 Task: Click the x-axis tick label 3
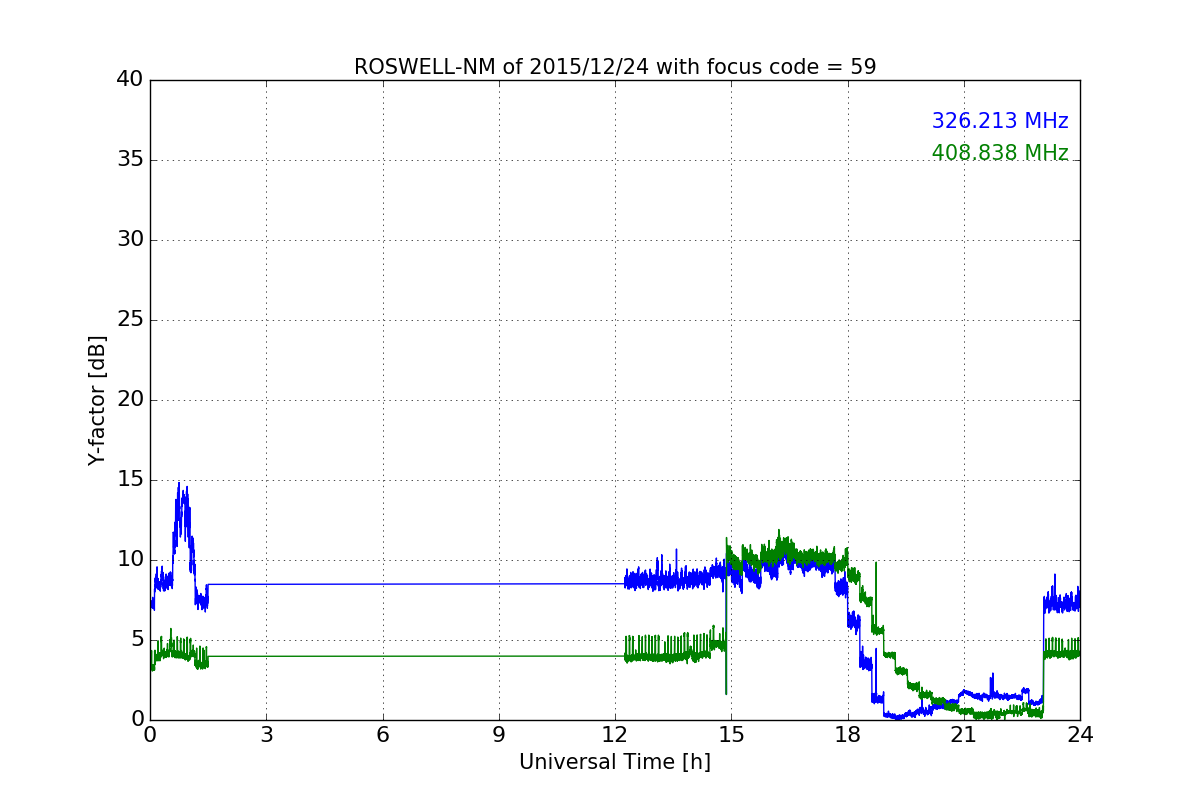(x=266, y=735)
